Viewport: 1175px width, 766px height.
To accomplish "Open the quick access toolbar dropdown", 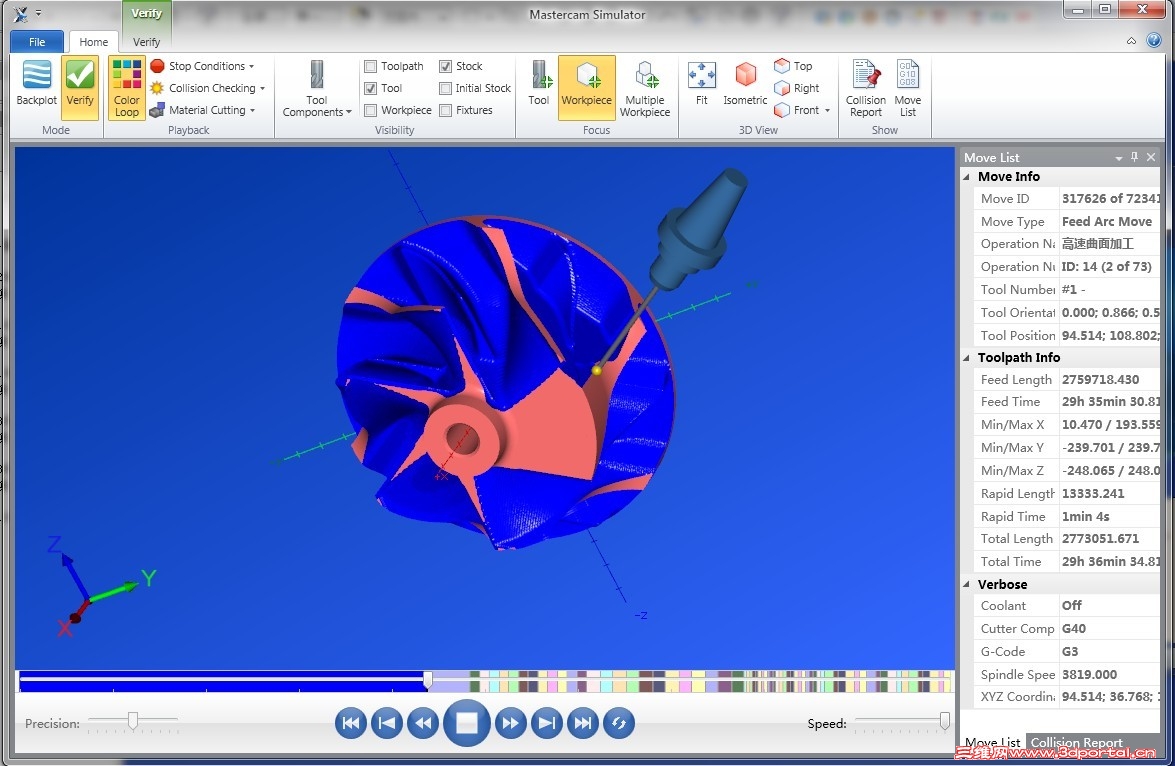I will tap(38, 13).
